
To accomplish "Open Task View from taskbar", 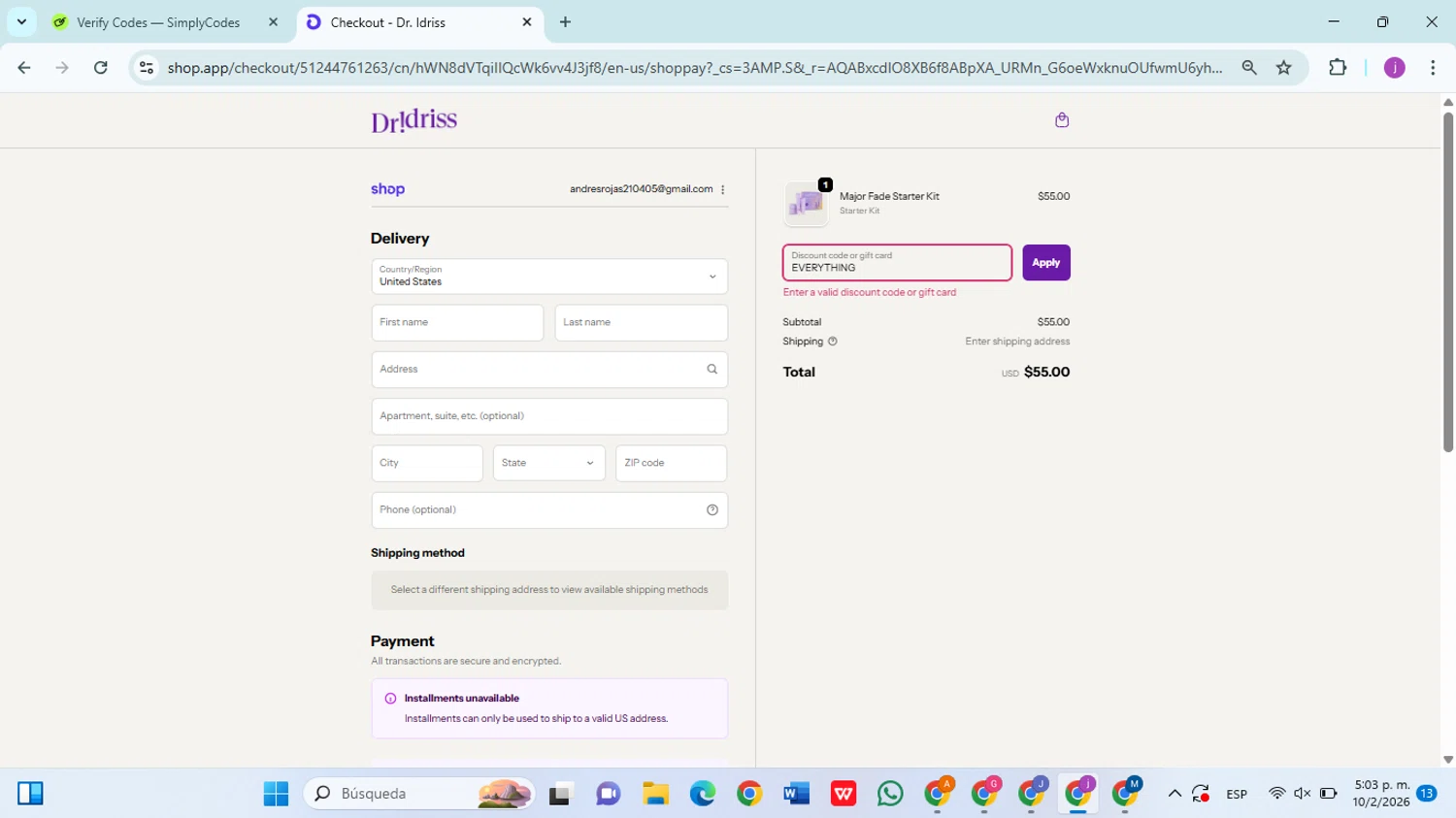I will pyautogui.click(x=561, y=794).
